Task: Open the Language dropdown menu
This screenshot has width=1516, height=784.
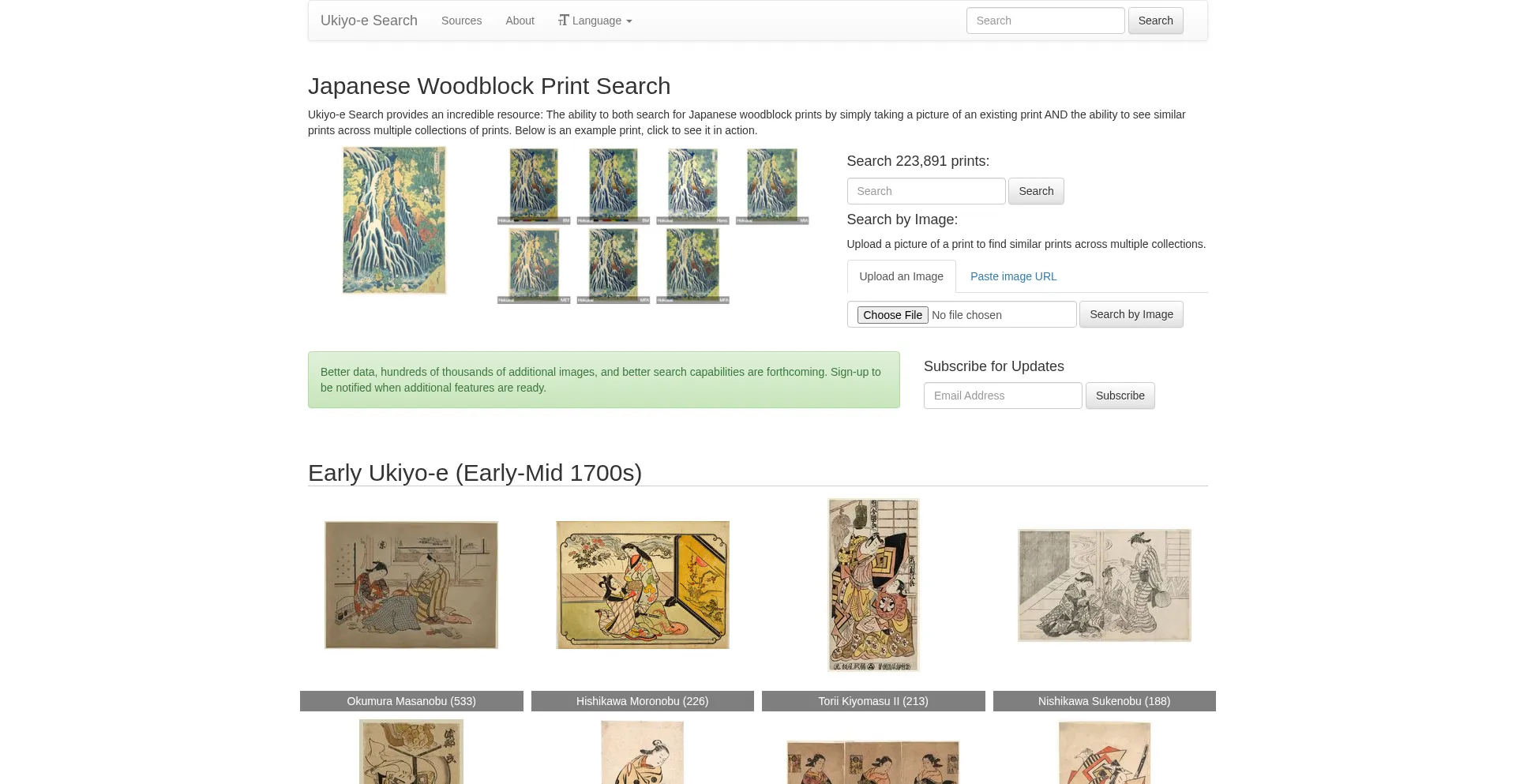Action: pyautogui.click(x=595, y=21)
